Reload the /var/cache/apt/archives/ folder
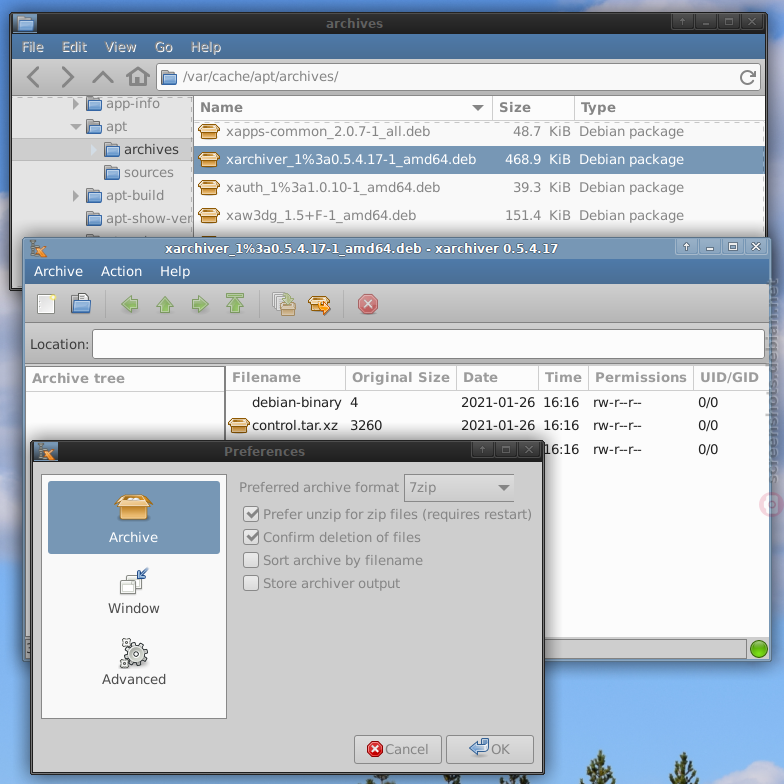The height and width of the screenshot is (784, 784). click(748, 77)
